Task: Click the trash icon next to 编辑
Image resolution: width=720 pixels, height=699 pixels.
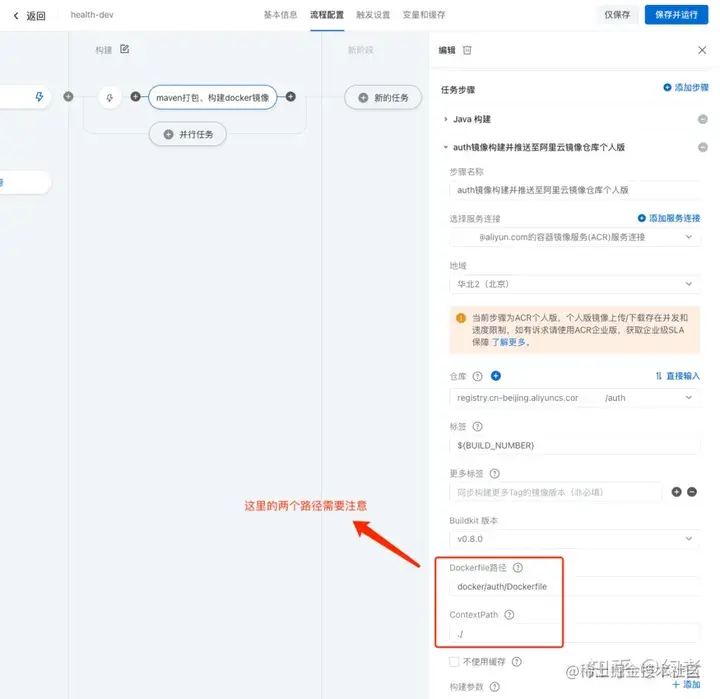Action: 467,50
